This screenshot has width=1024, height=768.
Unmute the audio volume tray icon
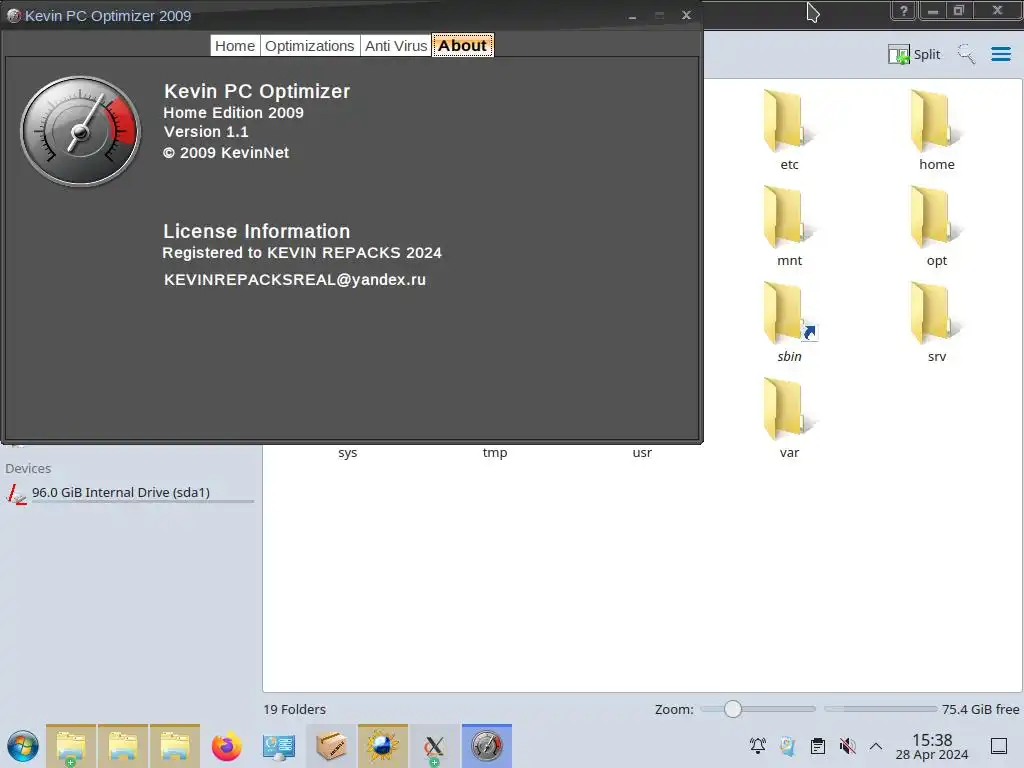[847, 746]
